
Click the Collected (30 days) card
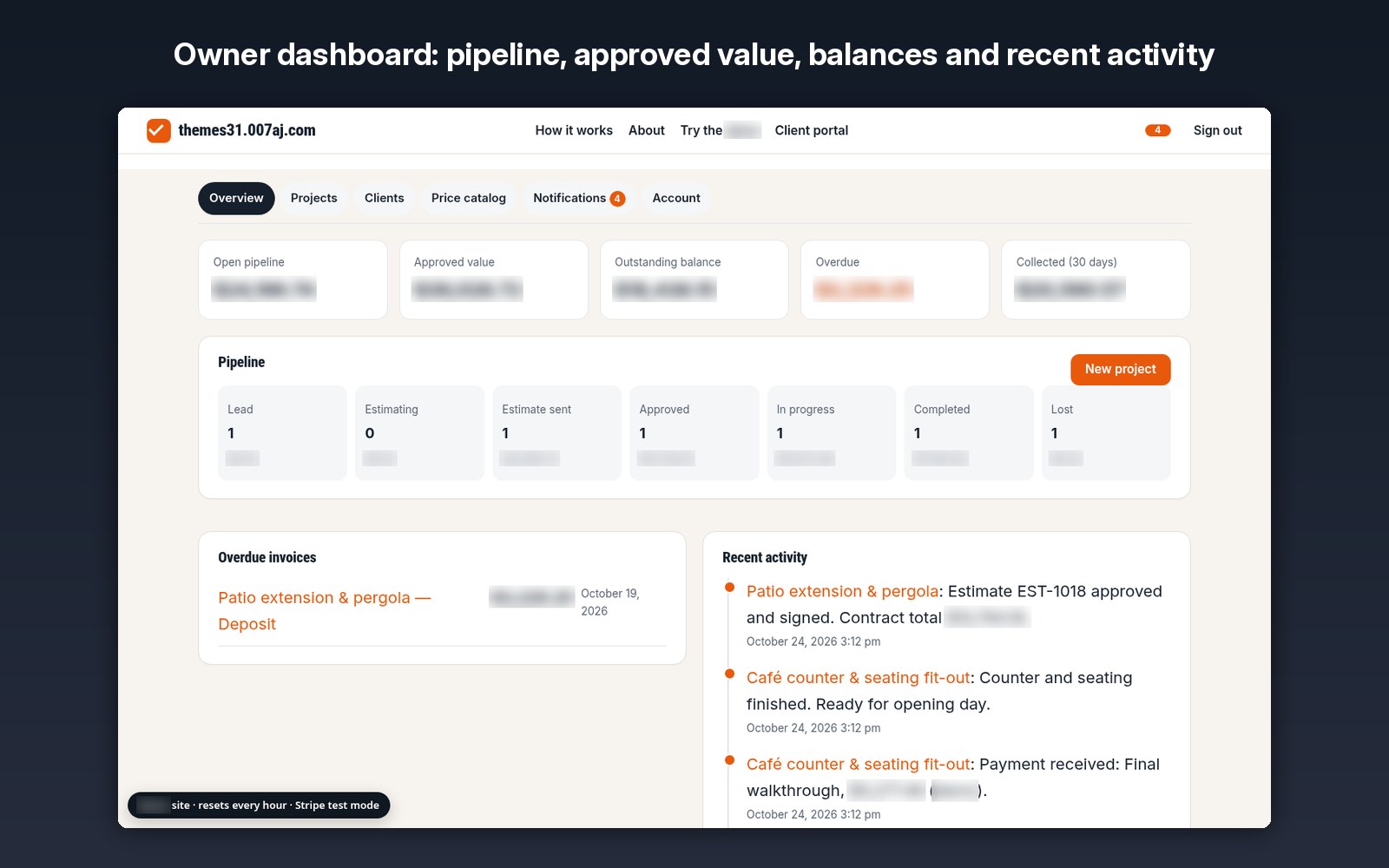point(1096,279)
